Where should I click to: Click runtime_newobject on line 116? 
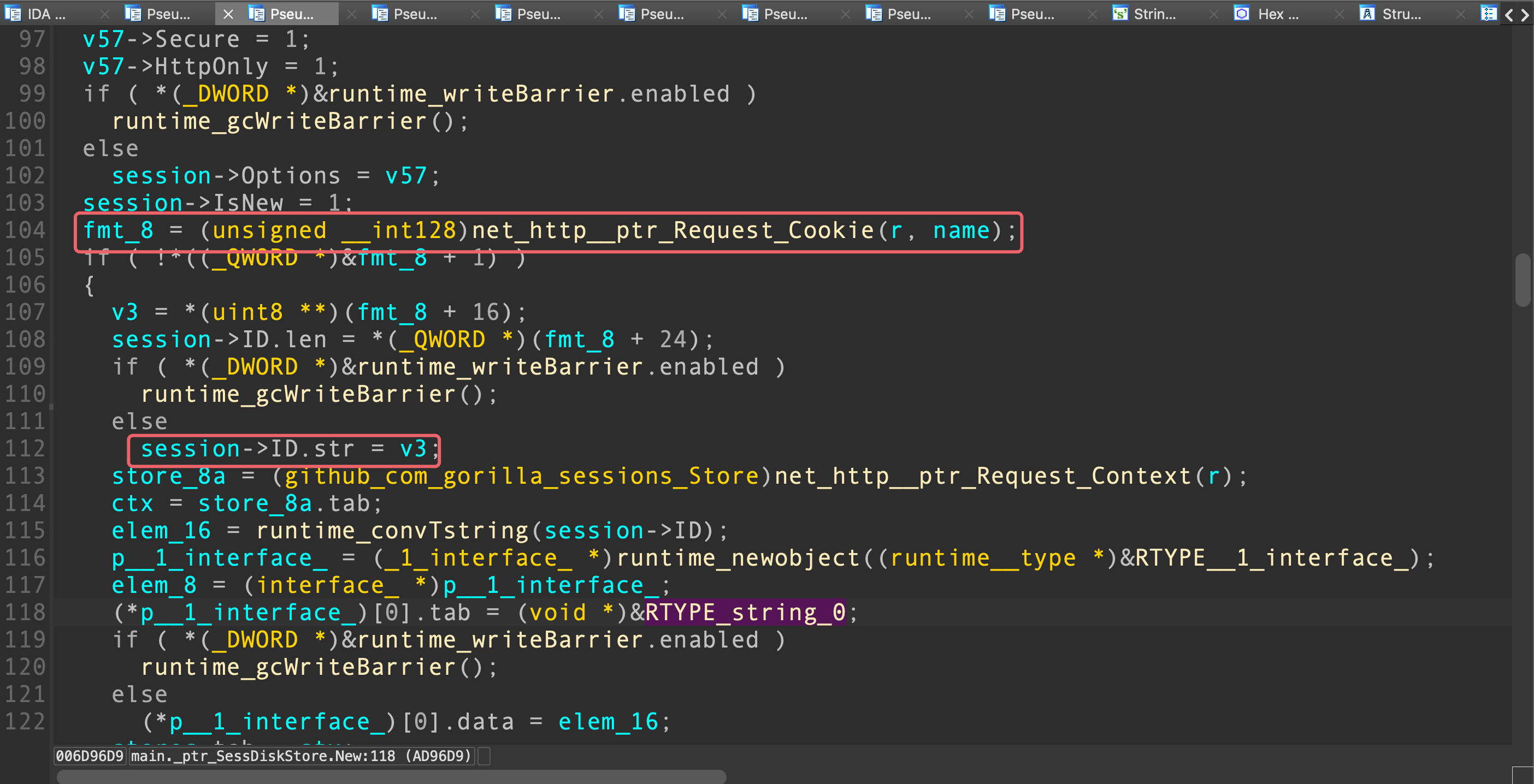[x=739, y=558]
